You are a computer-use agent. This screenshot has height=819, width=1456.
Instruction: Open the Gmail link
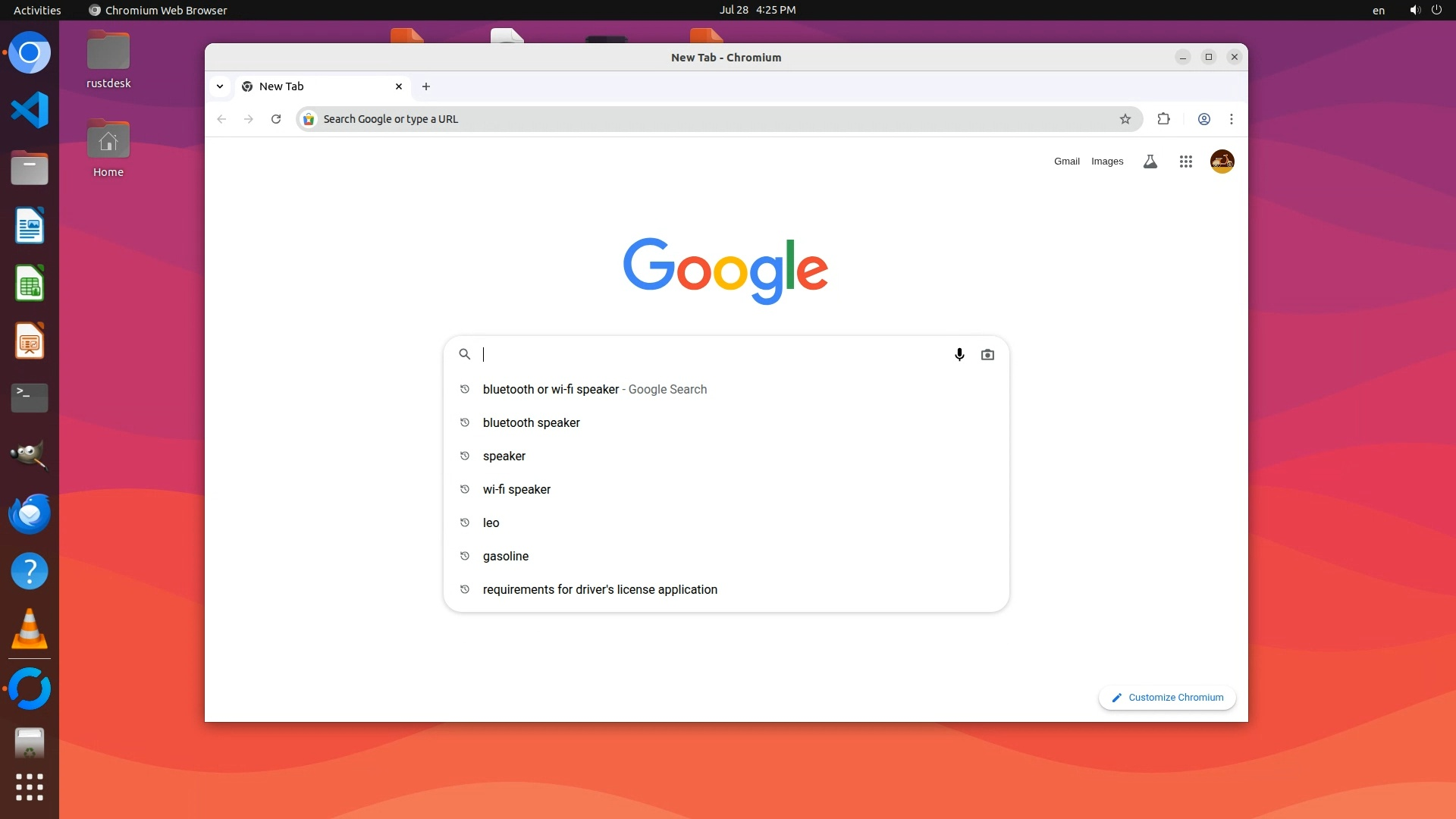click(1066, 162)
